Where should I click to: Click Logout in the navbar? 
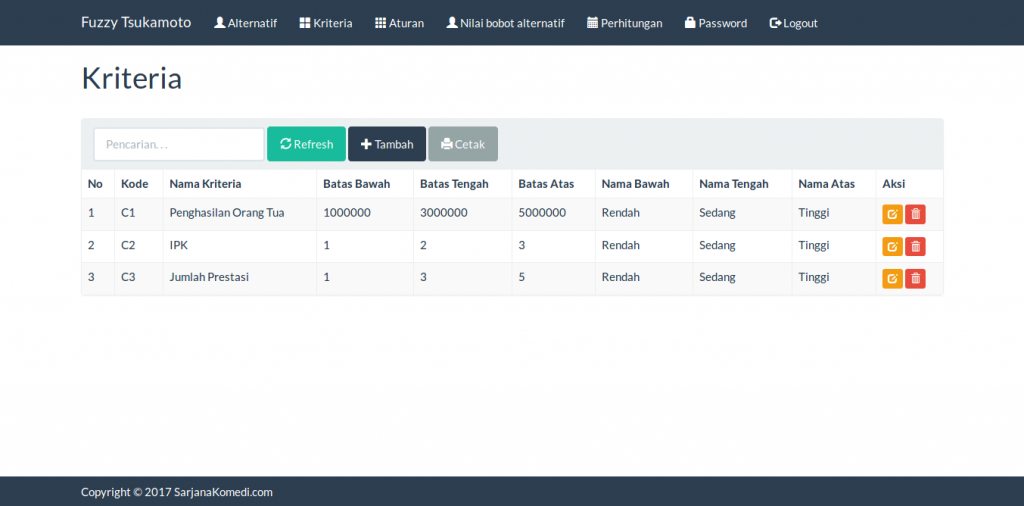793,23
